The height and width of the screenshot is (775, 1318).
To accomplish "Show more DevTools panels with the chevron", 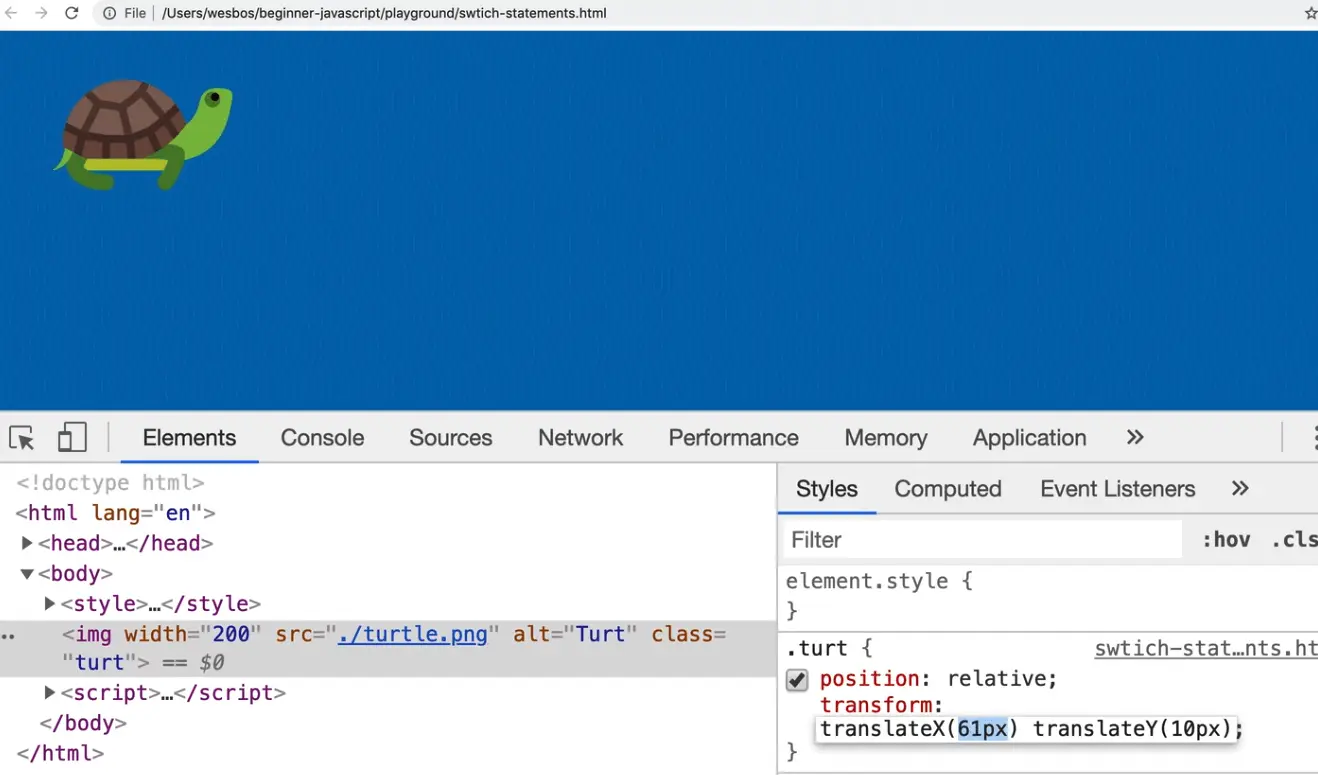I will click(1135, 438).
